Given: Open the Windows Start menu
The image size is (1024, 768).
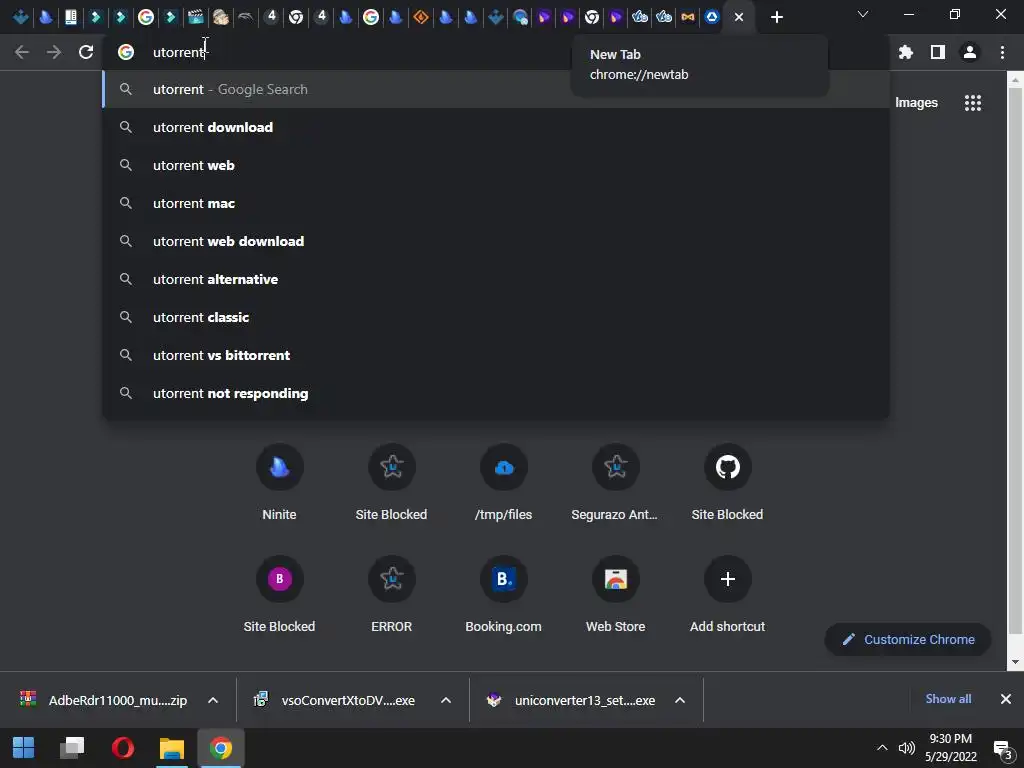Looking at the screenshot, I should click(24, 748).
